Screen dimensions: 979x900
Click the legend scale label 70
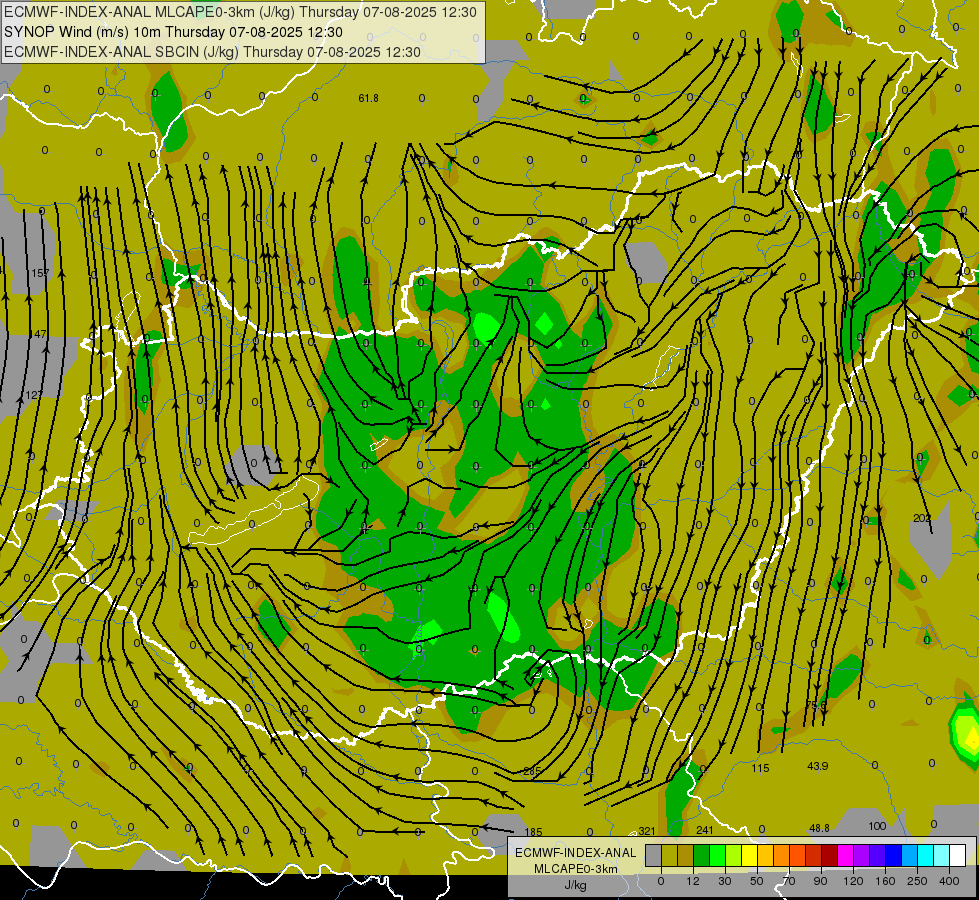[789, 881]
